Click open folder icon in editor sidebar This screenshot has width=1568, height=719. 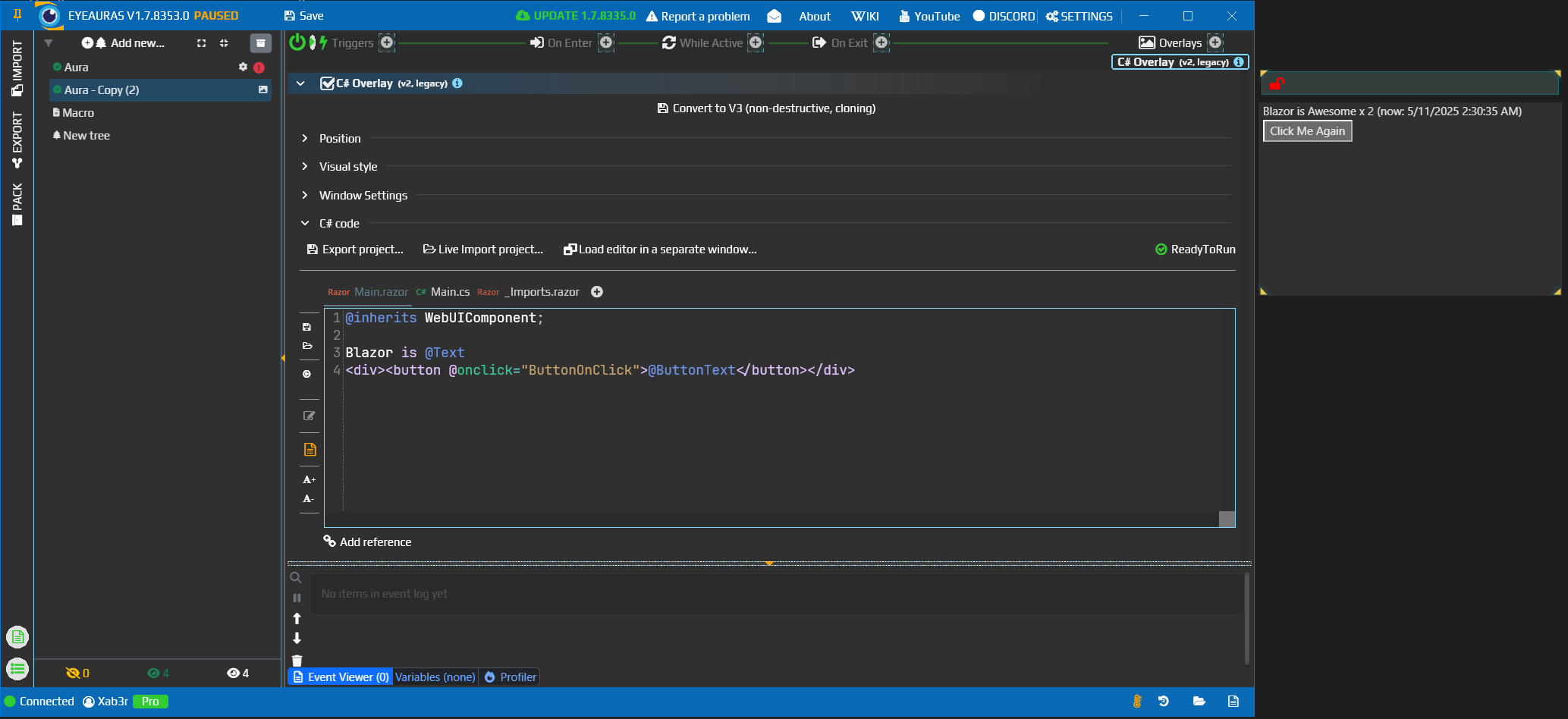click(x=307, y=346)
